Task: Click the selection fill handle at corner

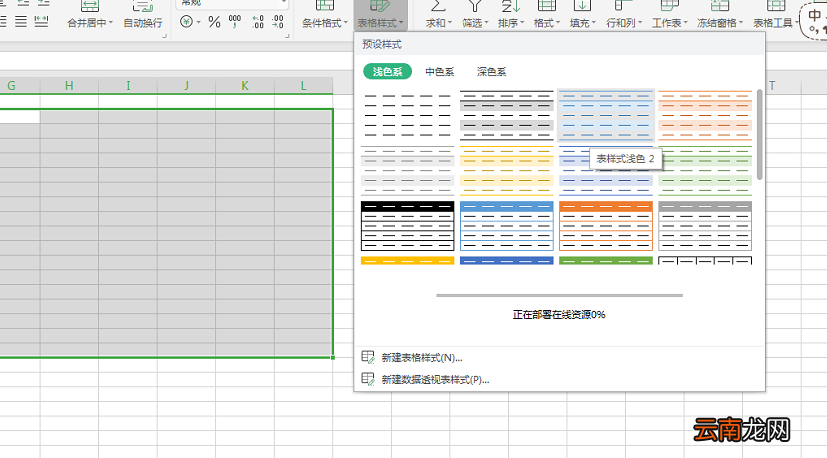Action: [333, 357]
